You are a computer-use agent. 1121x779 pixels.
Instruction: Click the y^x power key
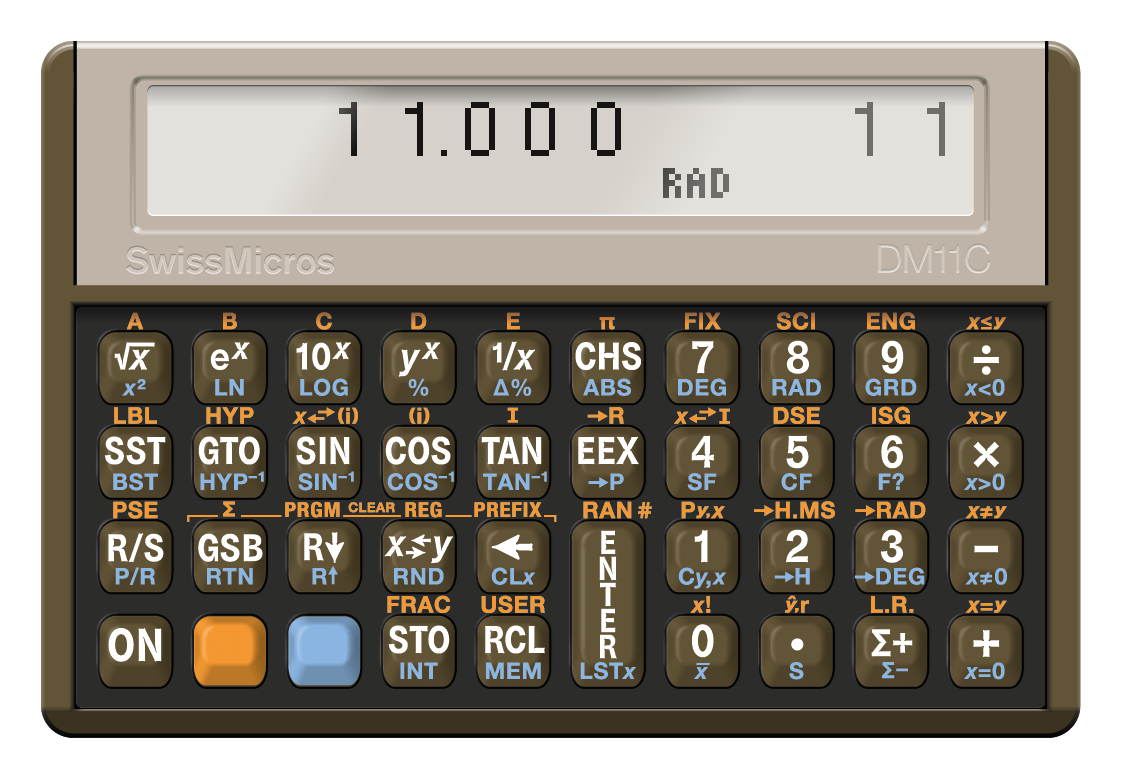click(x=418, y=368)
